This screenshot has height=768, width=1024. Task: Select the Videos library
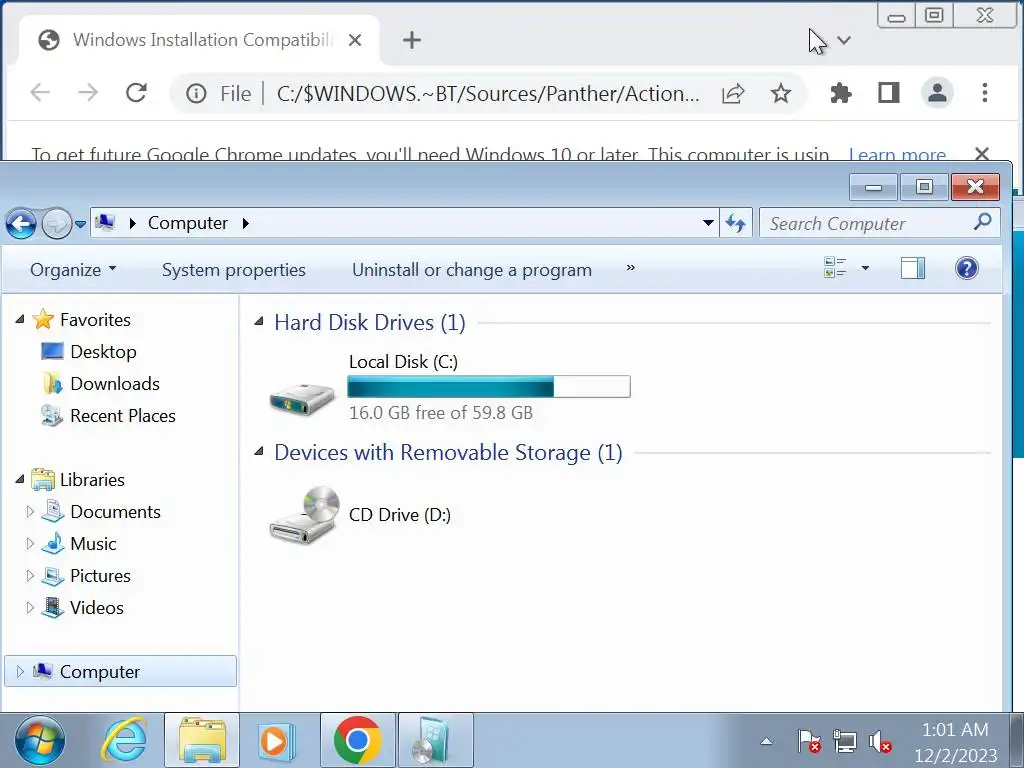tap(97, 607)
